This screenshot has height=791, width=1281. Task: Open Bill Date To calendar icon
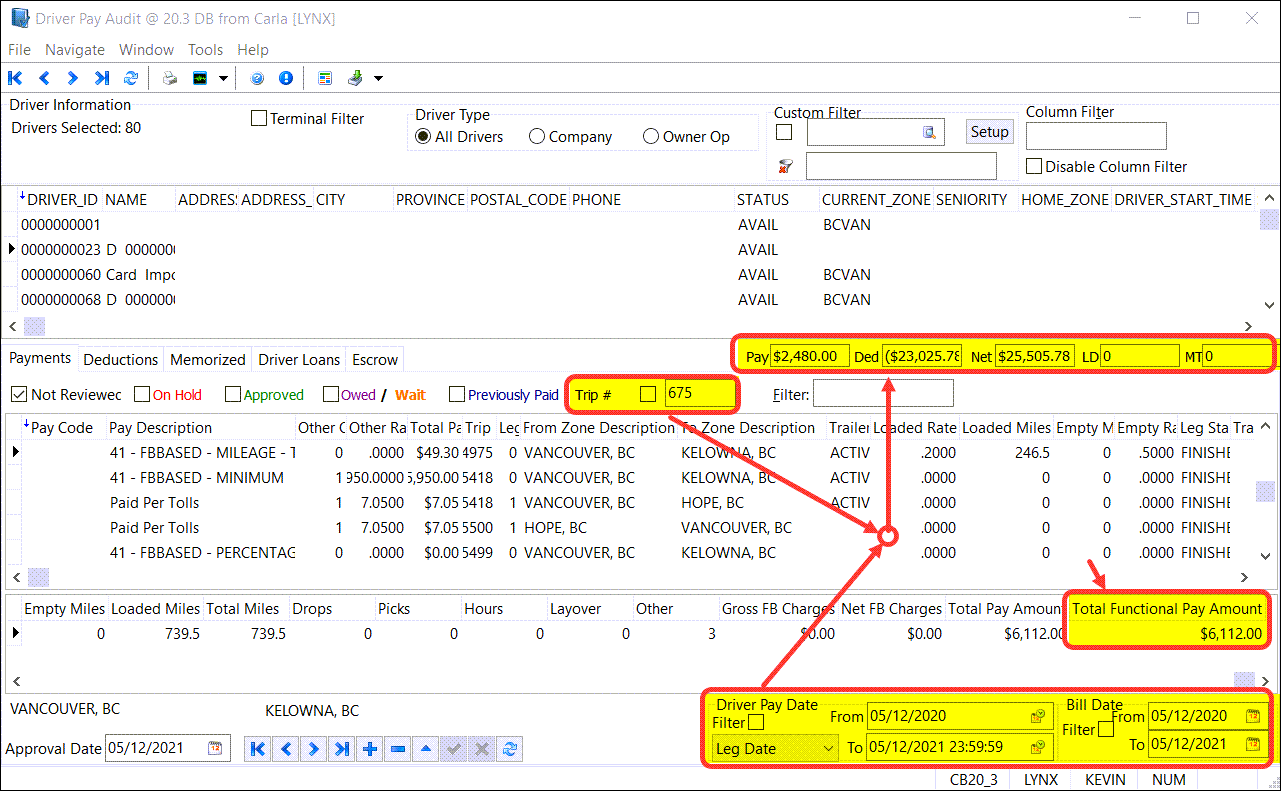(1253, 744)
